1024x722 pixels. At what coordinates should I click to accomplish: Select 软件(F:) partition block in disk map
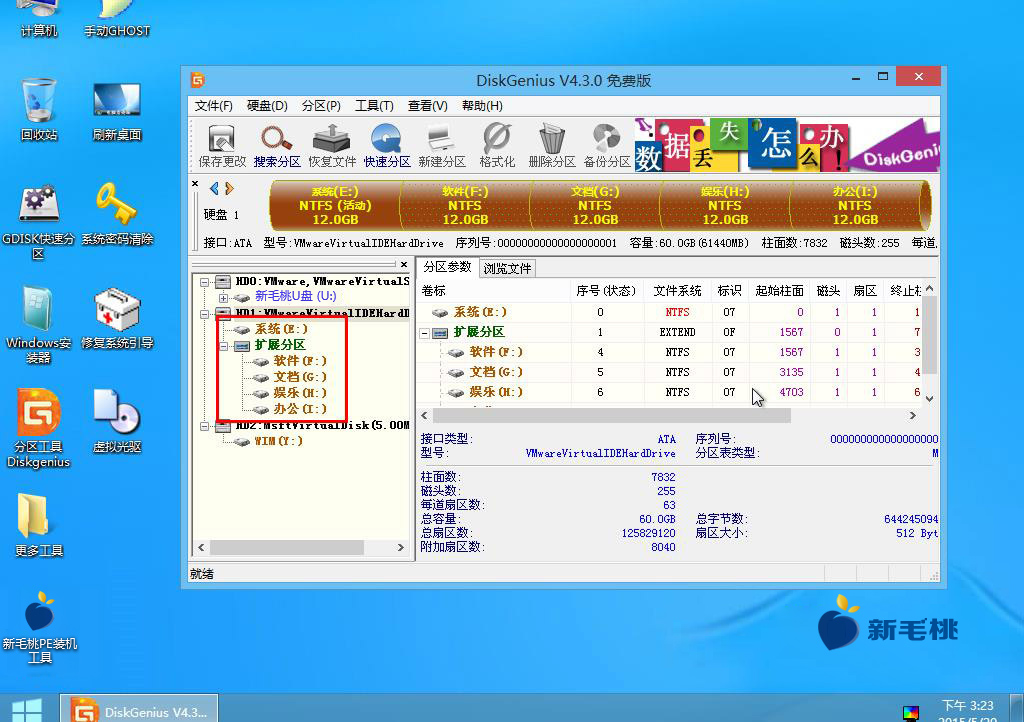tap(465, 206)
